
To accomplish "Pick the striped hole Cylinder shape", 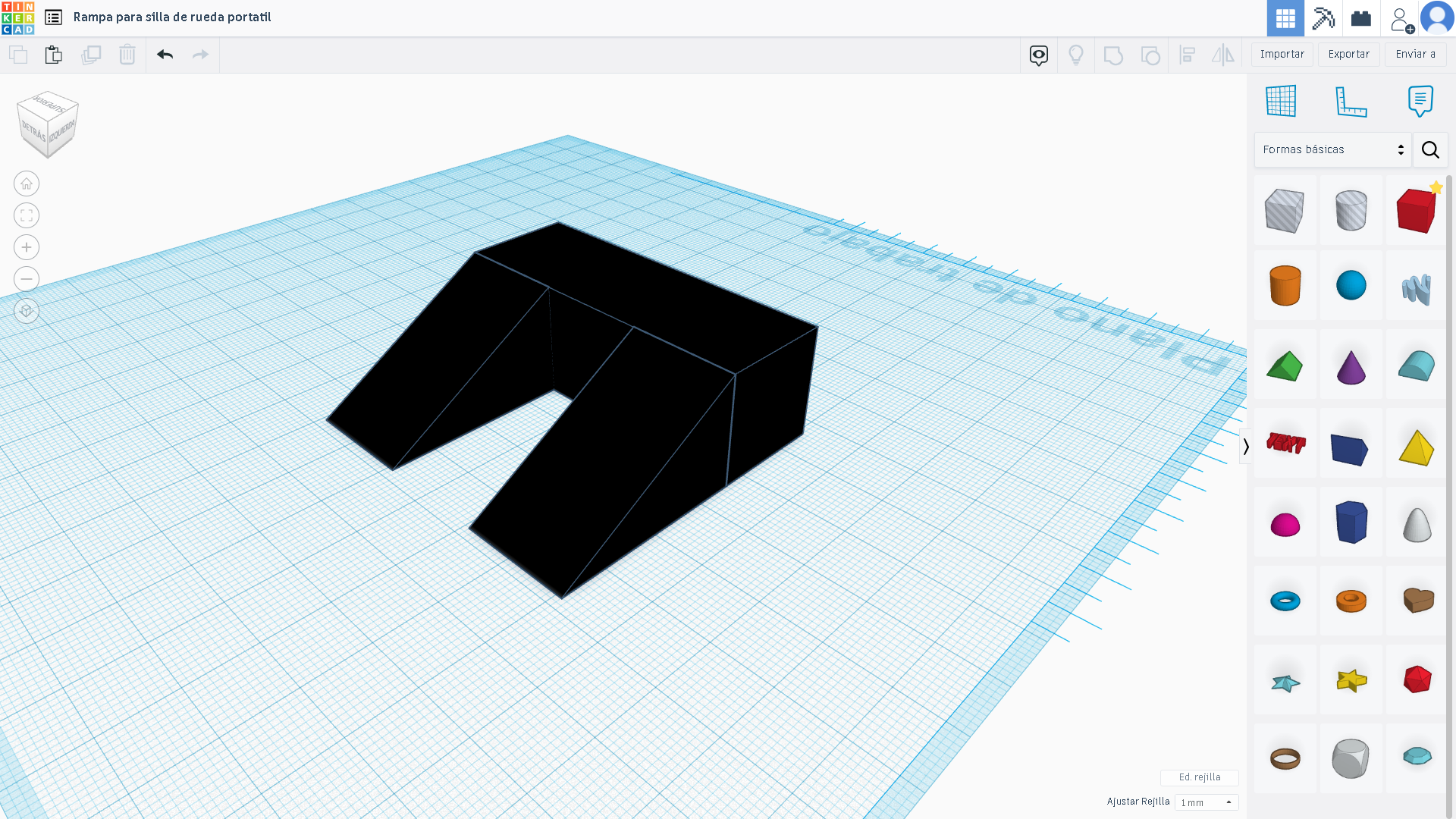I will (x=1351, y=210).
